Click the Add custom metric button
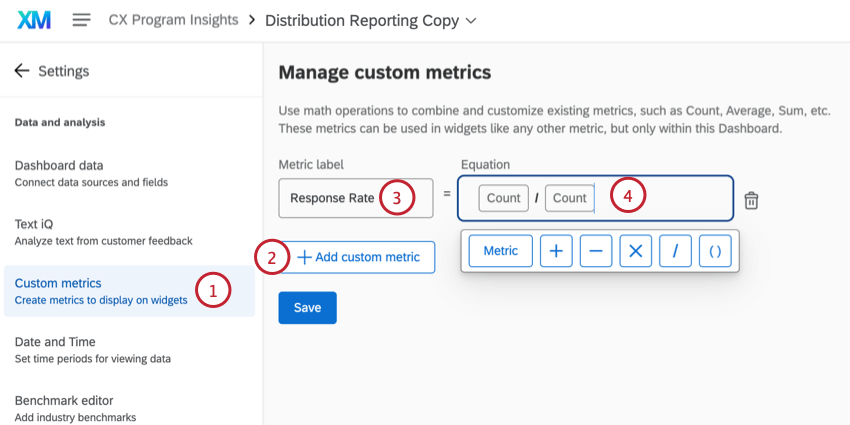 (357, 257)
